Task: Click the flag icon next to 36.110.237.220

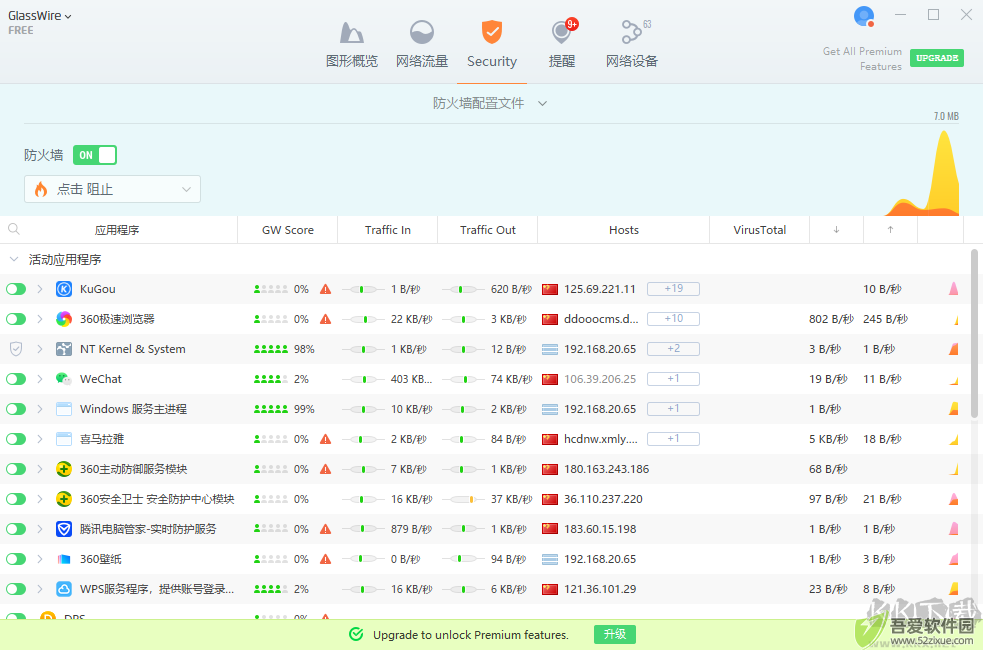Action: click(550, 499)
